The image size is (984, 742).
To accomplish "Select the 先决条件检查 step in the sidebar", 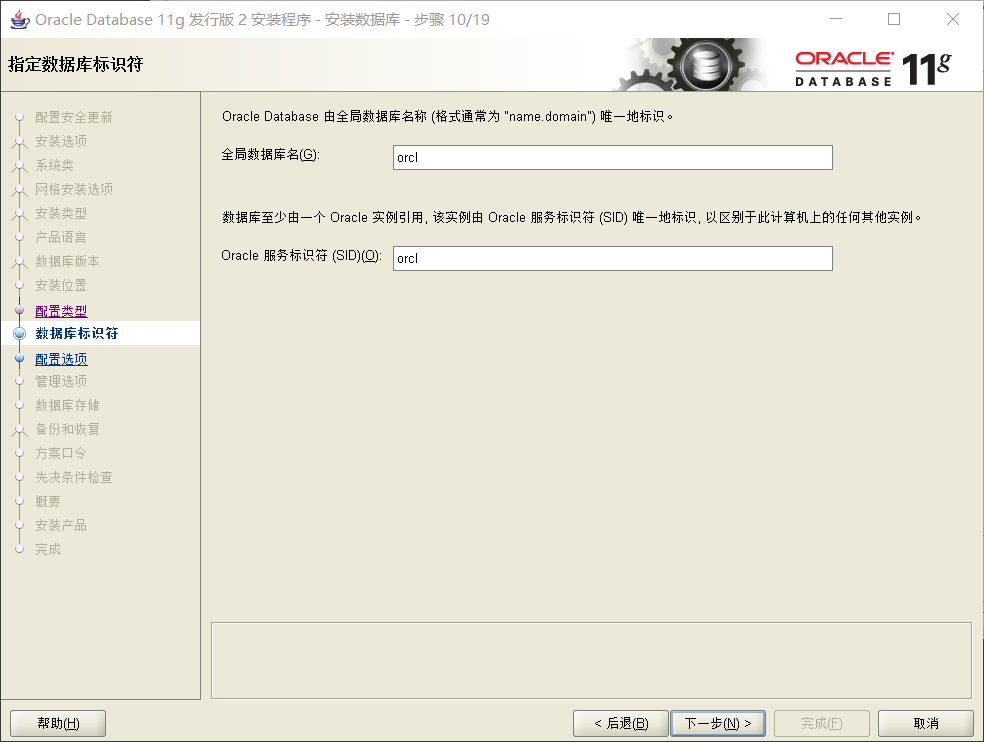I will pyautogui.click(x=74, y=477).
